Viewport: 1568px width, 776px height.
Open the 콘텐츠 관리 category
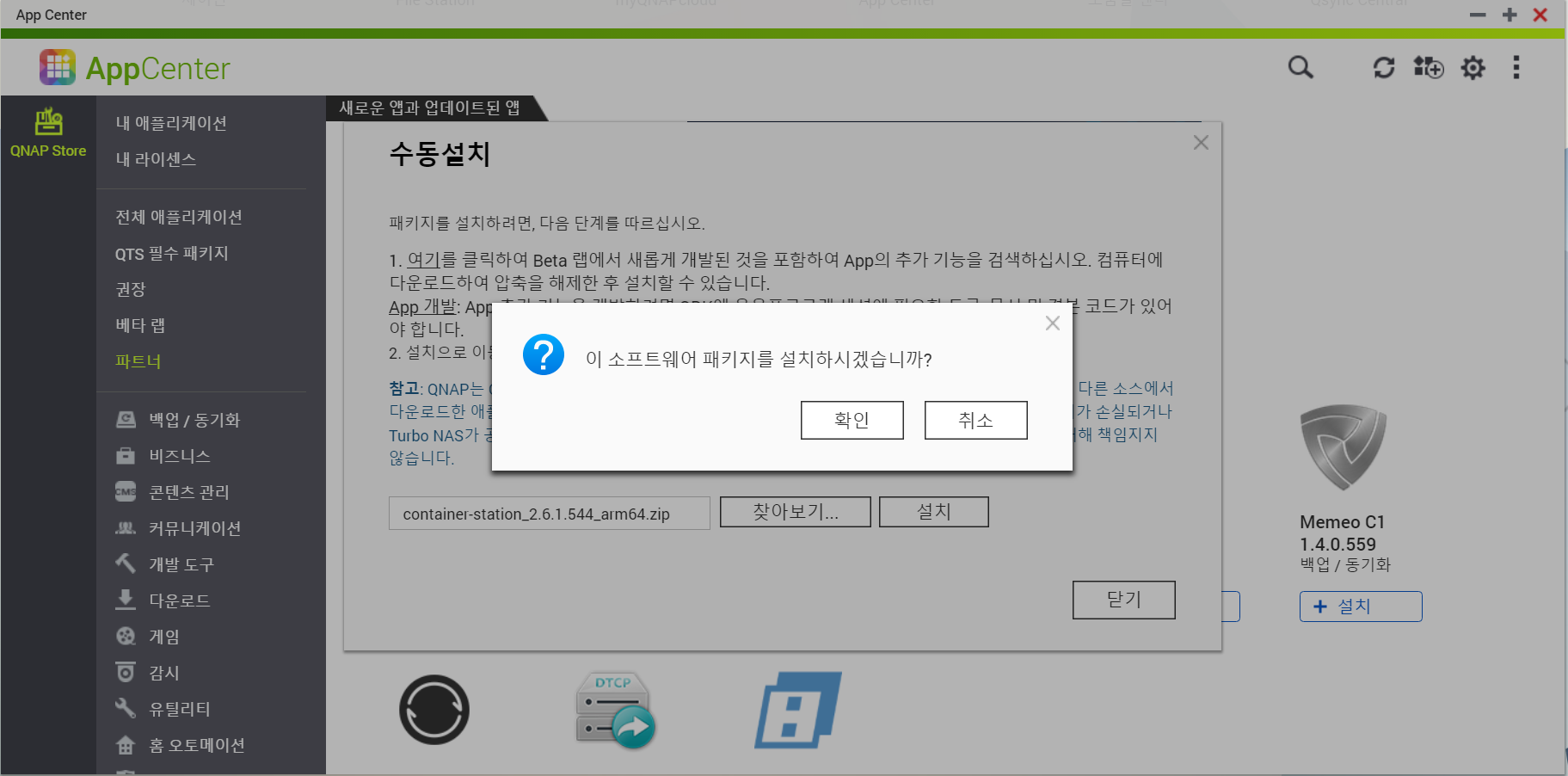[x=189, y=492]
